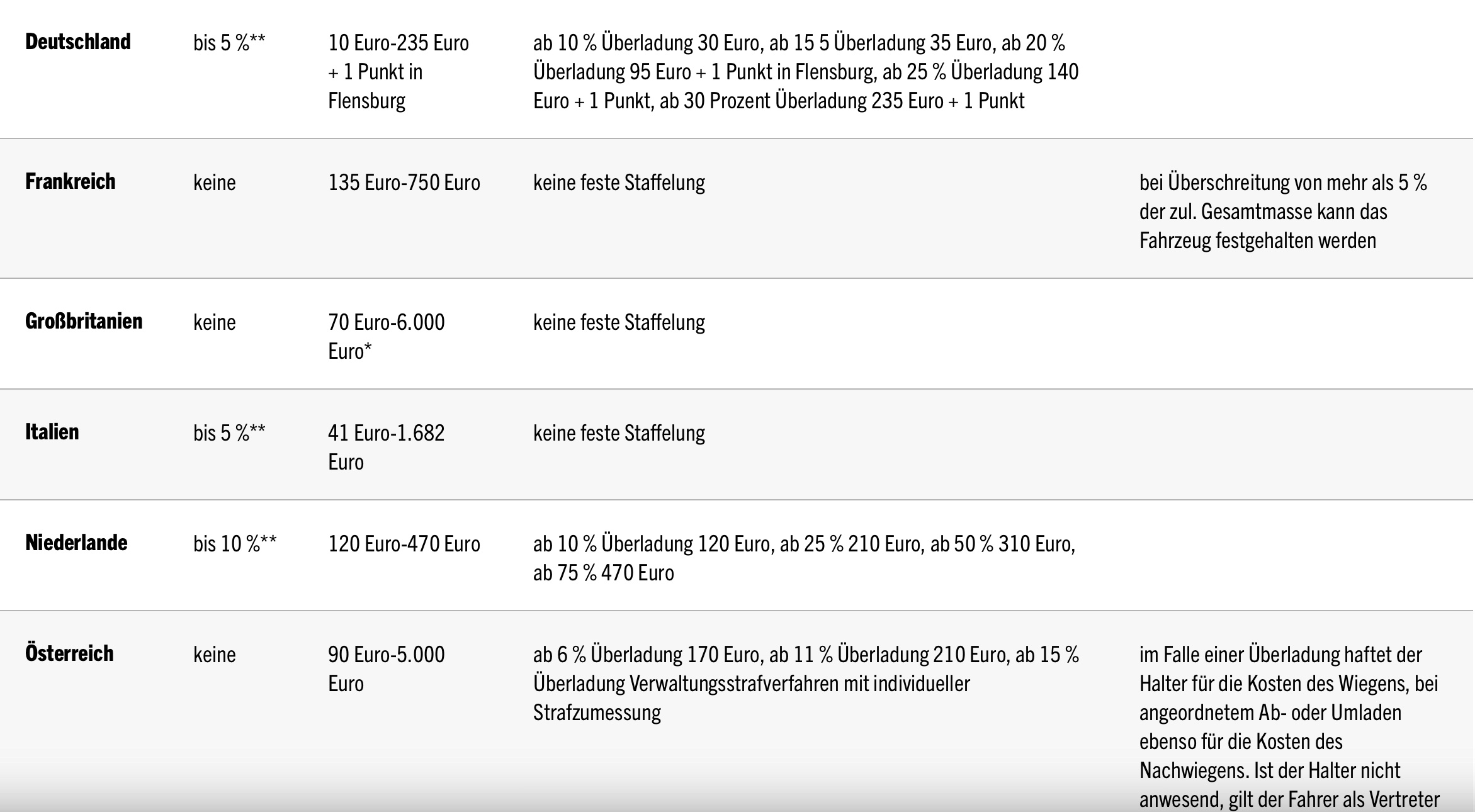This screenshot has height=812, width=1475.
Task: Click the Deutschland Überladung graduation text
Action: (805, 72)
